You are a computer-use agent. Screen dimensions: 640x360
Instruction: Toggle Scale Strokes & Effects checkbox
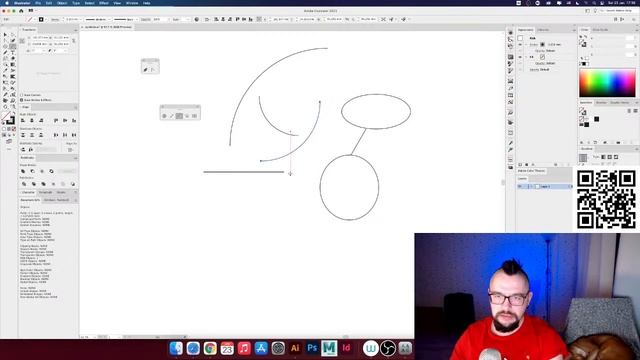pos(22,100)
